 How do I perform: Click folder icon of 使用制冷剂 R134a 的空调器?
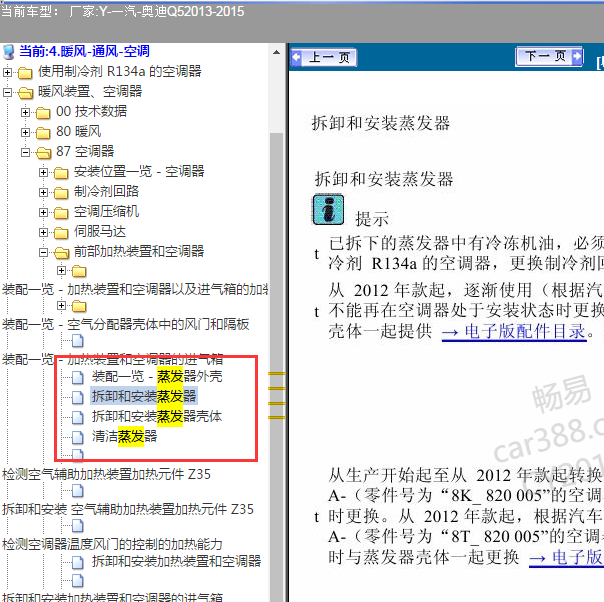click(x=25, y=72)
